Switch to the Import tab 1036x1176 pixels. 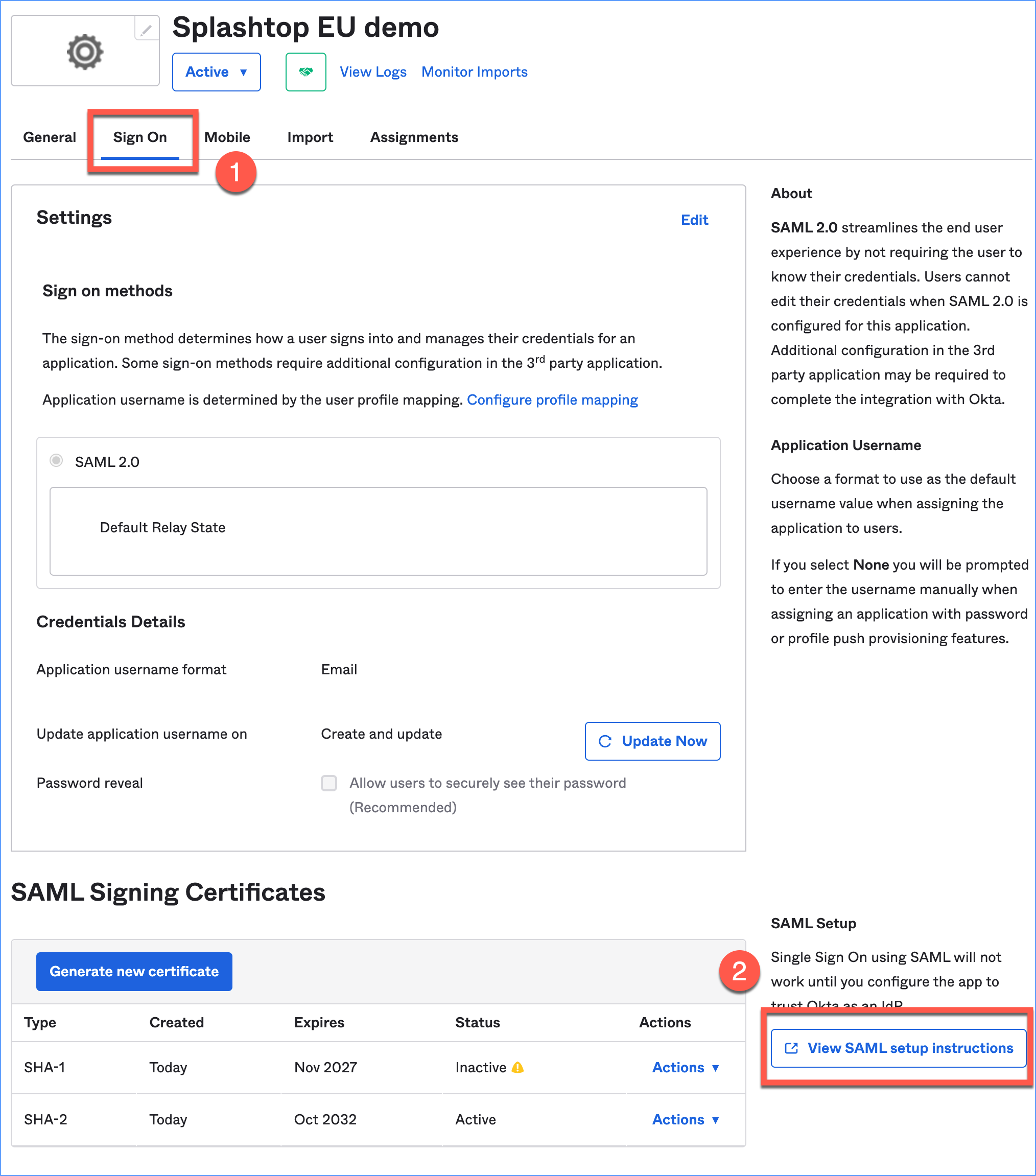[310, 137]
